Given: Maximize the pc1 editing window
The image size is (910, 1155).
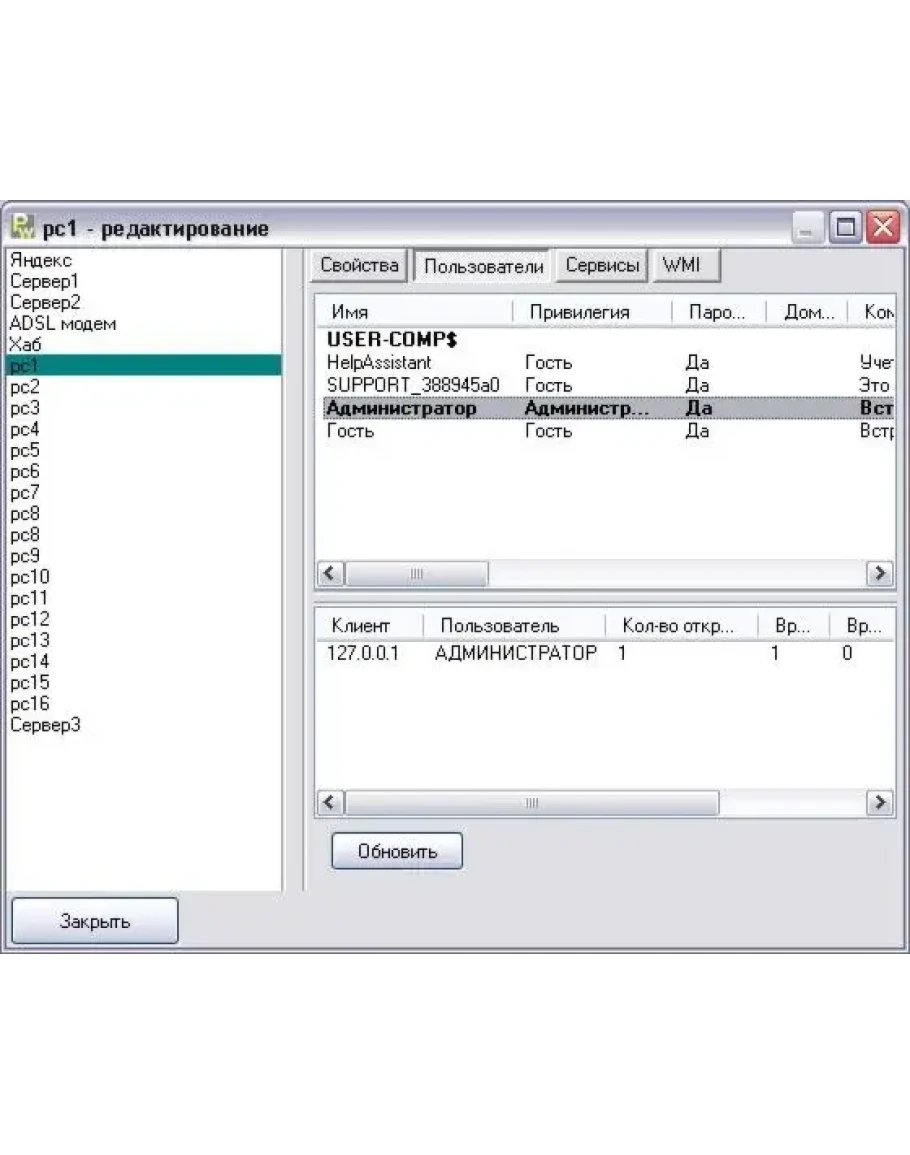Looking at the screenshot, I should 847,228.
